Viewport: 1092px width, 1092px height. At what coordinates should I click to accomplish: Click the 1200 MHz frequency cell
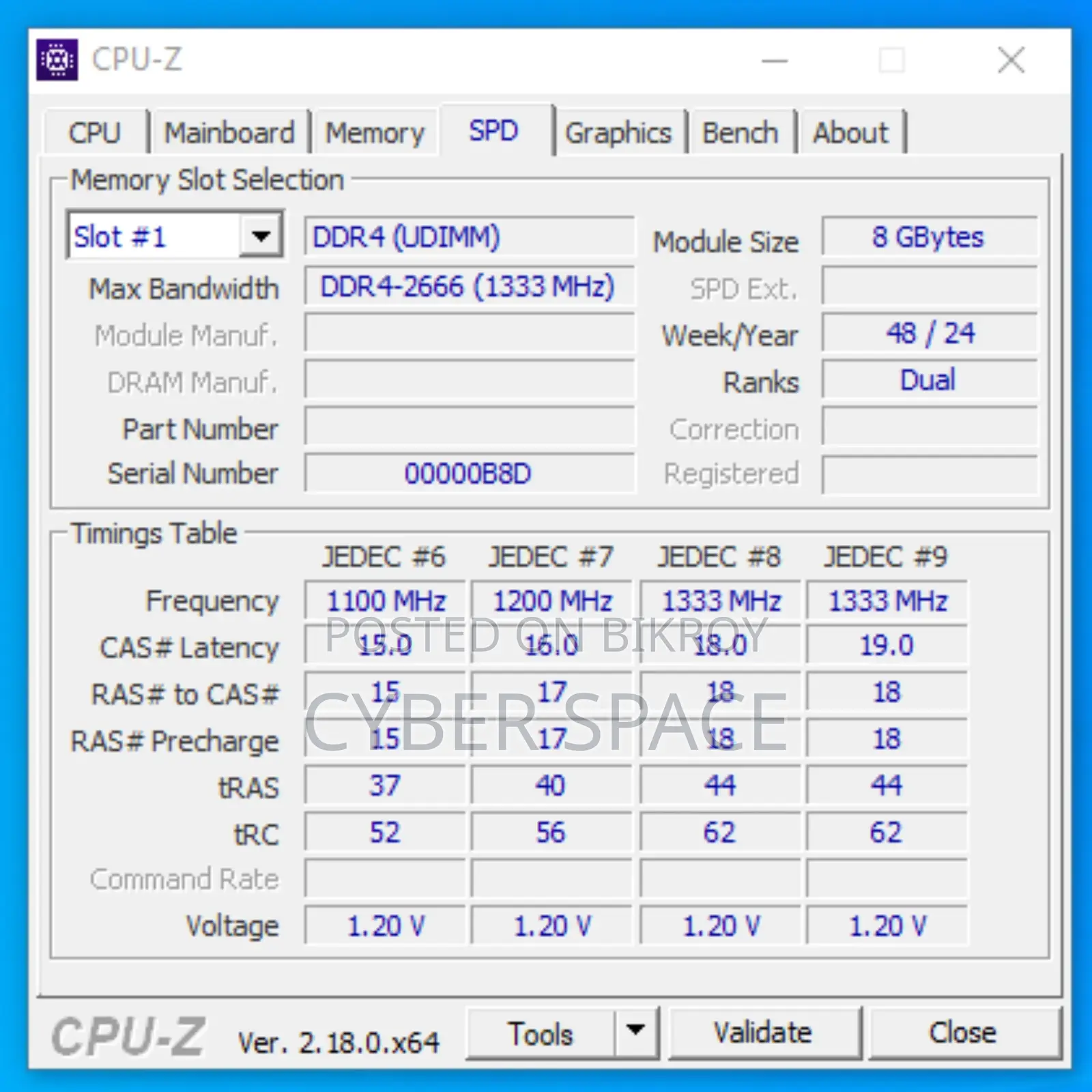tap(552, 601)
